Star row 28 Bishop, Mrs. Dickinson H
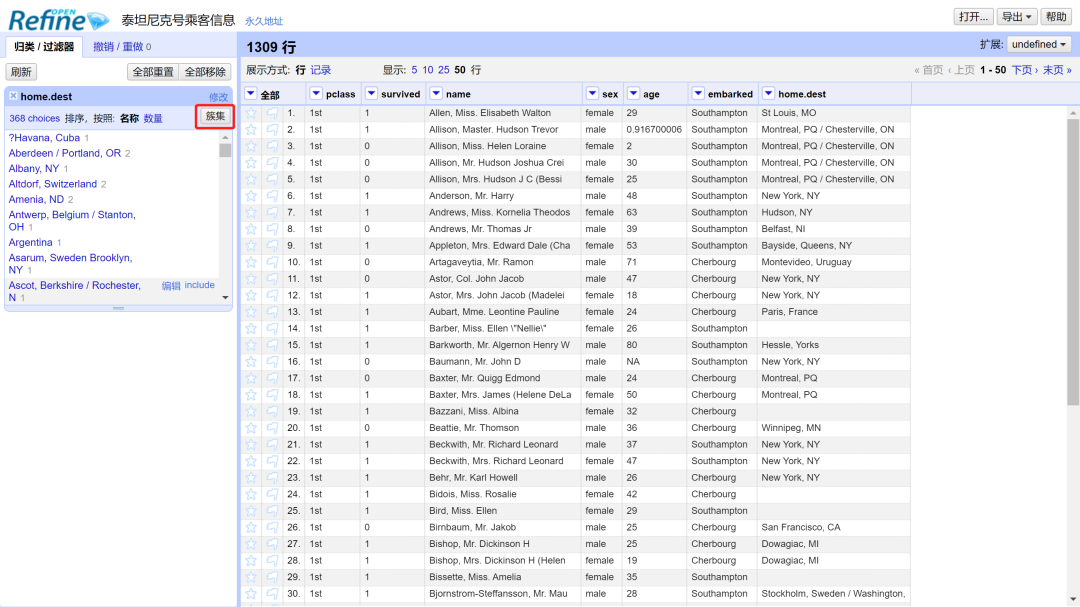Viewport: 1080px width, 607px height. 251,560
